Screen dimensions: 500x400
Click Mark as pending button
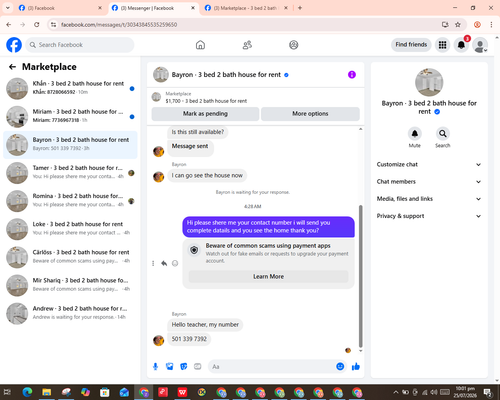pos(205,114)
